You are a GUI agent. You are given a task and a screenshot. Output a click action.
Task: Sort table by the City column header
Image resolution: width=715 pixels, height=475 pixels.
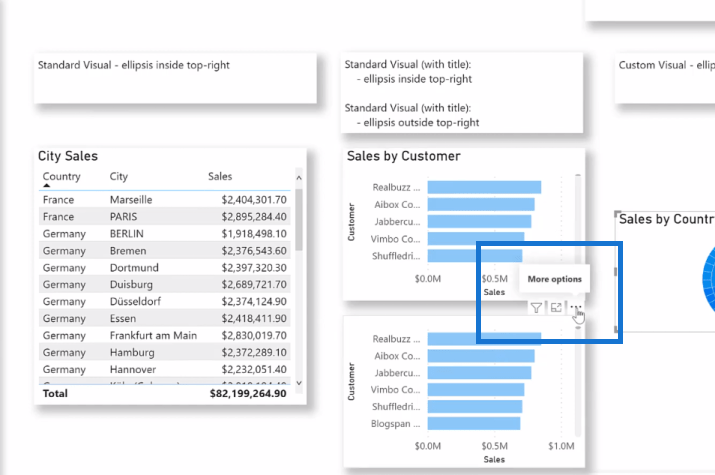[119, 177]
